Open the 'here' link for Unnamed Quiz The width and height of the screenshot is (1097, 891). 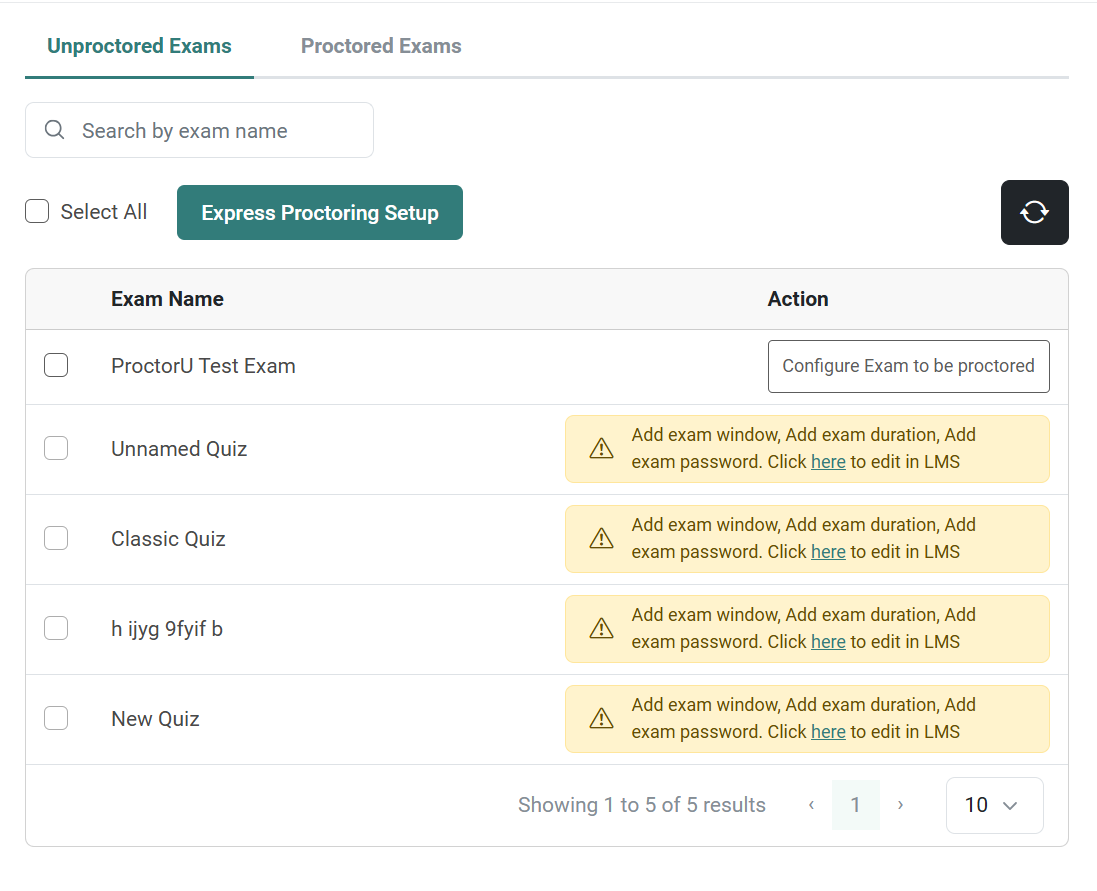[828, 462]
